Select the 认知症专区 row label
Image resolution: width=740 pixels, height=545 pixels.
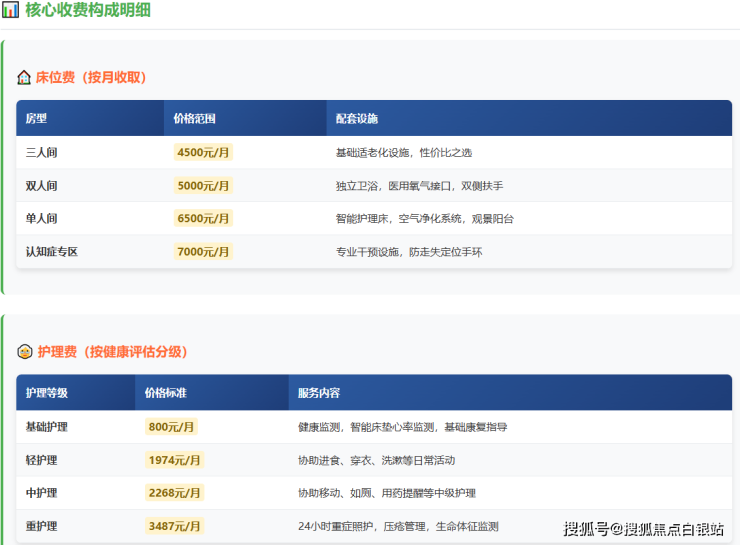tap(52, 251)
